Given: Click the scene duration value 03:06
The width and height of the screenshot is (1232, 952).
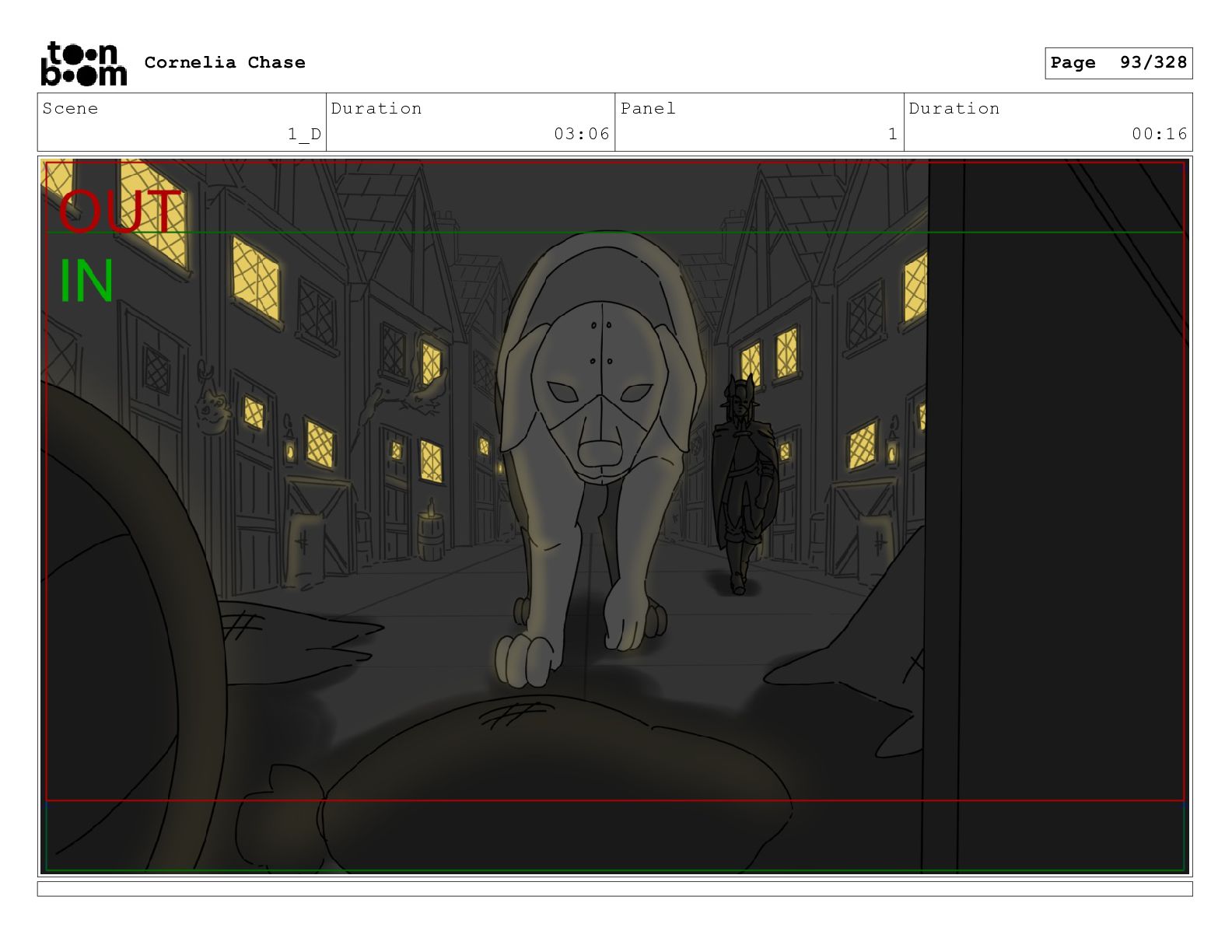Looking at the screenshot, I should coord(581,135).
